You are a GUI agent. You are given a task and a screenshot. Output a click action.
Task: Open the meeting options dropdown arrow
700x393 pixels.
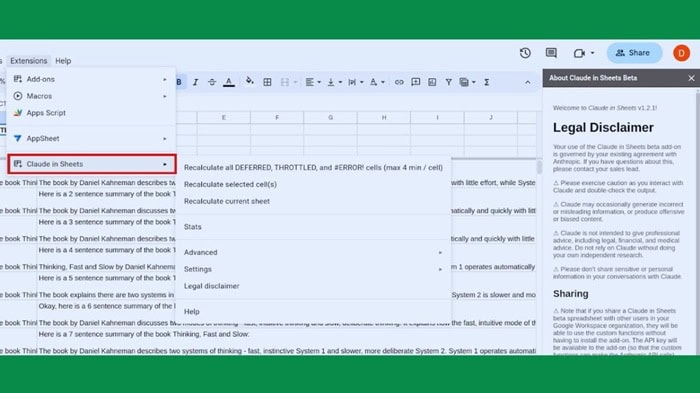pyautogui.click(x=592, y=53)
